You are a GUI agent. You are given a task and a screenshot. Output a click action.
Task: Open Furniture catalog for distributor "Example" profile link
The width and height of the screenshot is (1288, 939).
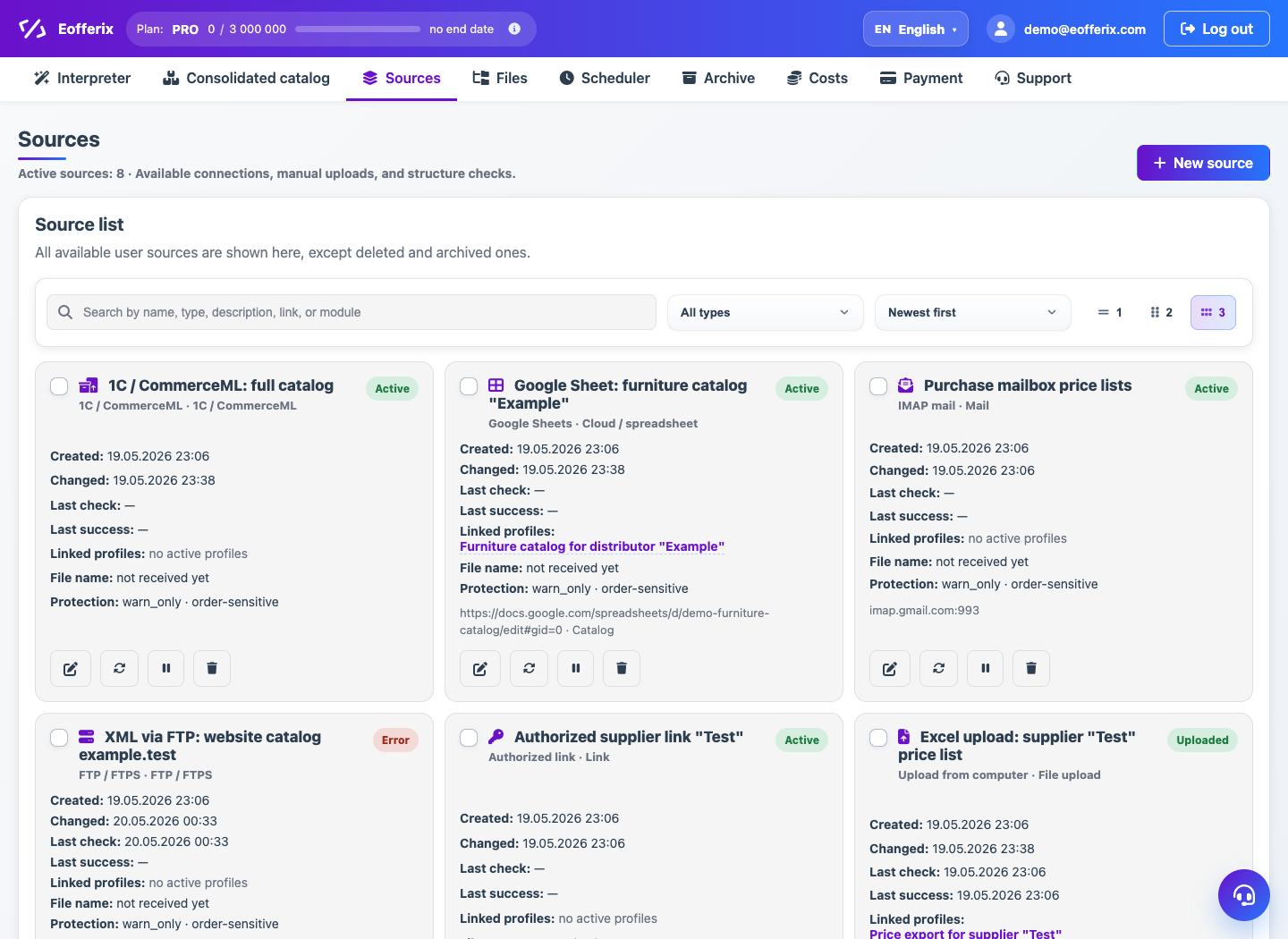click(x=592, y=546)
